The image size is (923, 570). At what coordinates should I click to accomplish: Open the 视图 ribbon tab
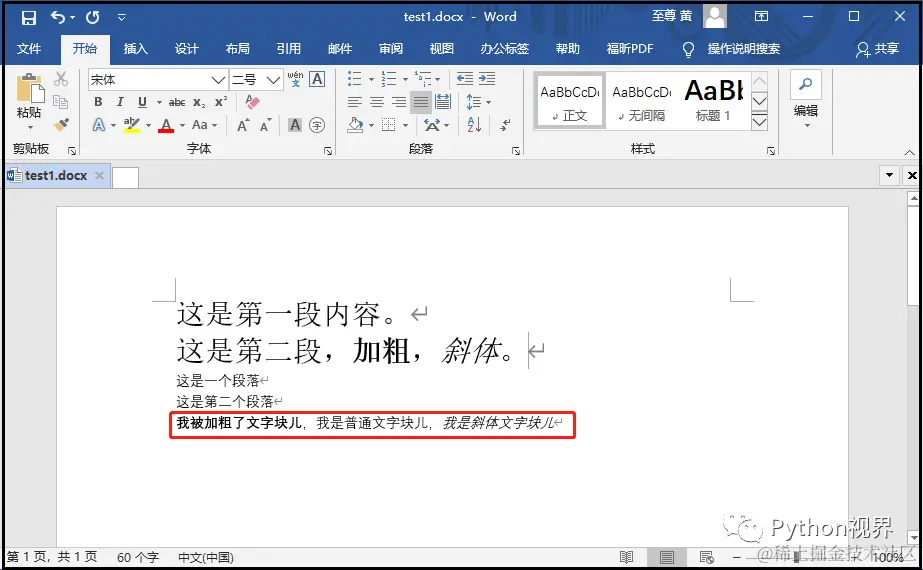(x=441, y=48)
